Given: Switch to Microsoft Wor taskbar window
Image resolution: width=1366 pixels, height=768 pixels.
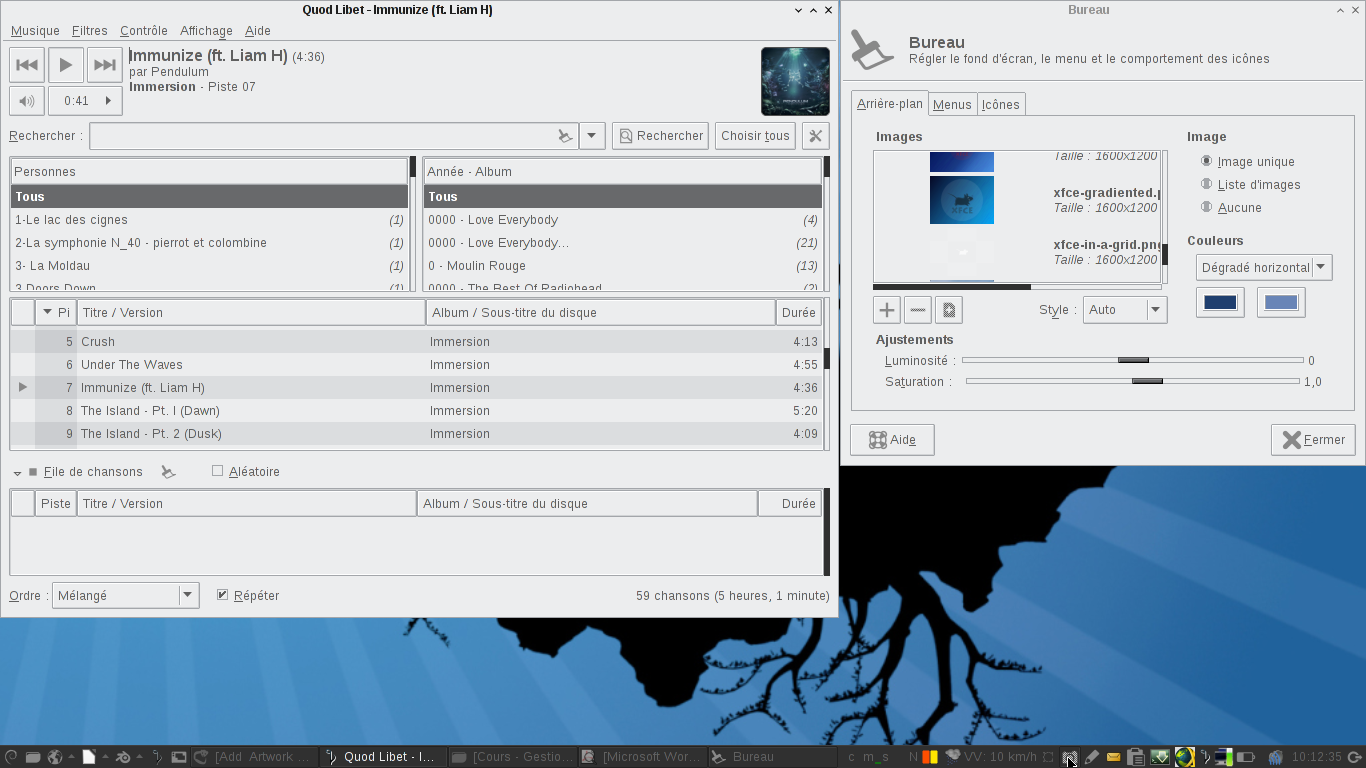Looking at the screenshot, I should [x=642, y=757].
